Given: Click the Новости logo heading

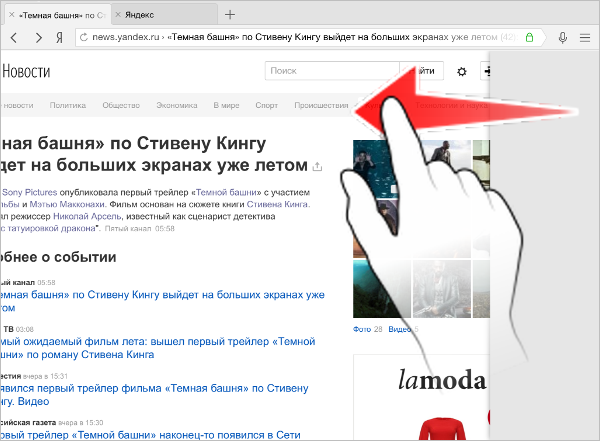Looking at the screenshot, I should (x=26, y=71).
